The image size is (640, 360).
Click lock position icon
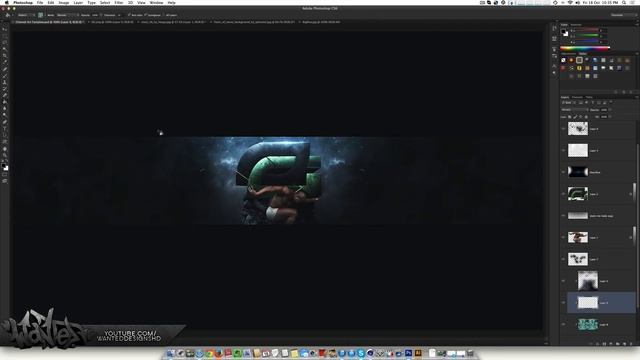(581, 117)
